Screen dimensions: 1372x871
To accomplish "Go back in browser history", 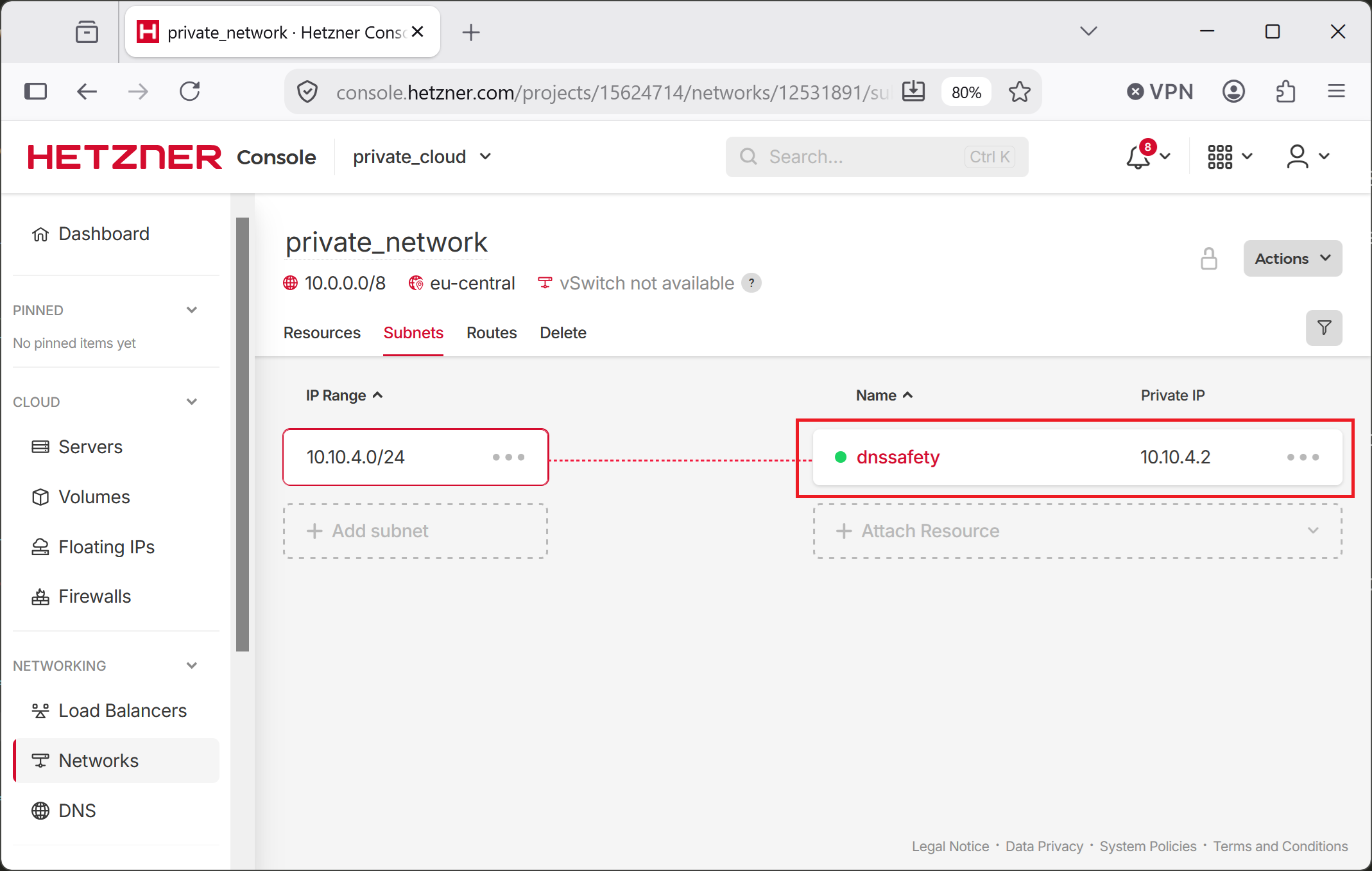I will pyautogui.click(x=87, y=92).
